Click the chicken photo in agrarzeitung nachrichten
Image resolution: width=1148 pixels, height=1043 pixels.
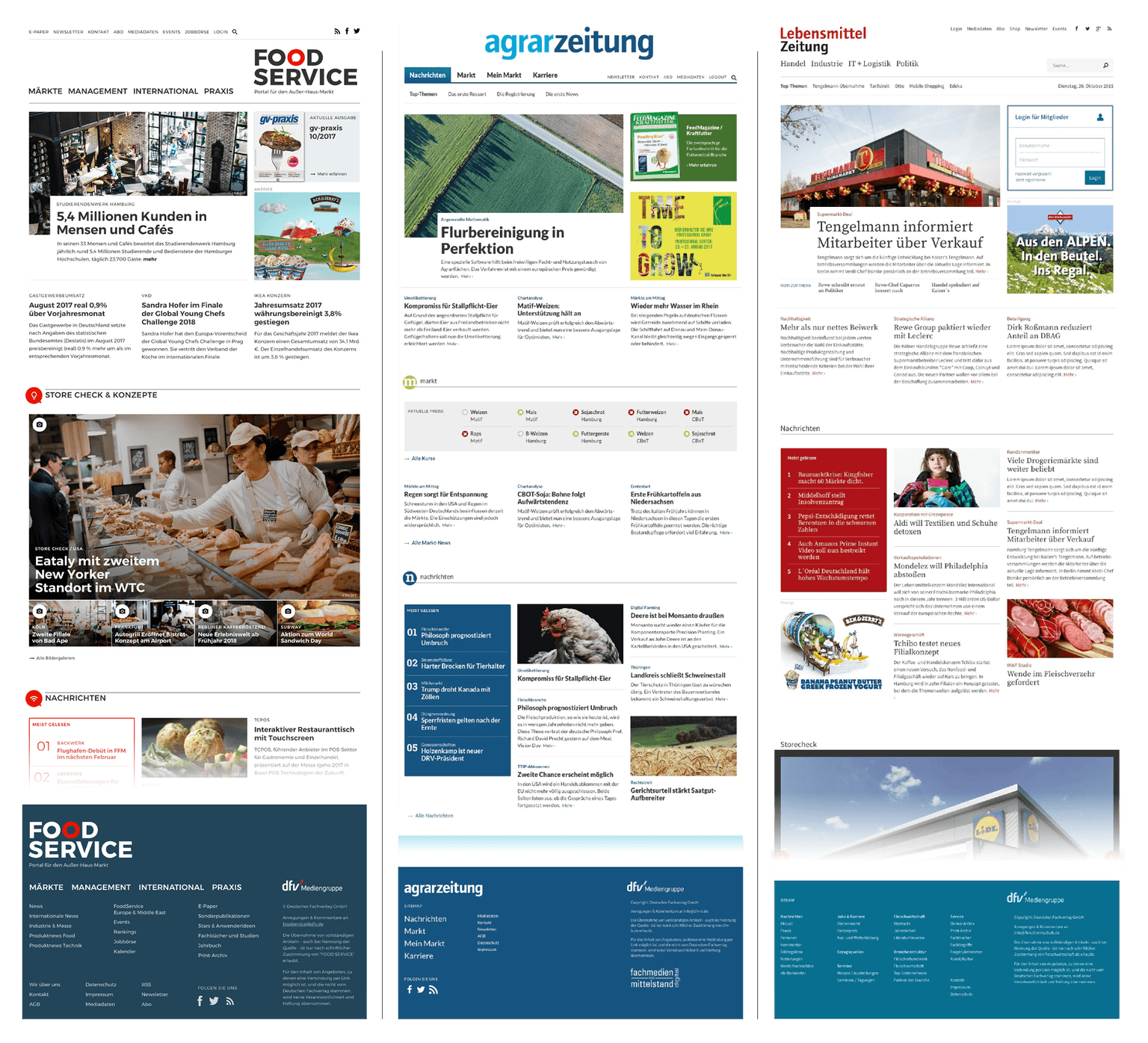coord(570,634)
